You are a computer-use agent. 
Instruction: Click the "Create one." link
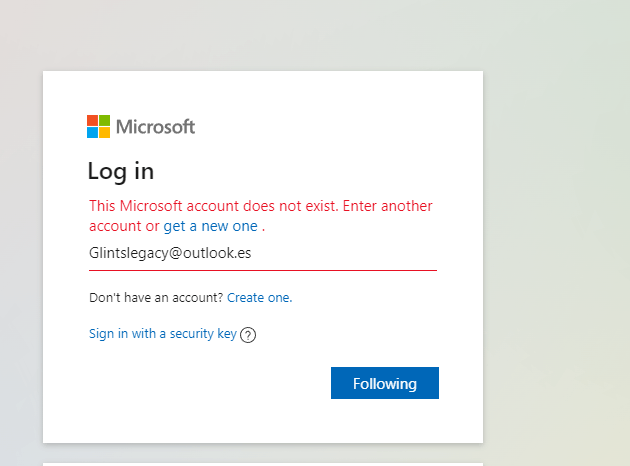(x=259, y=297)
